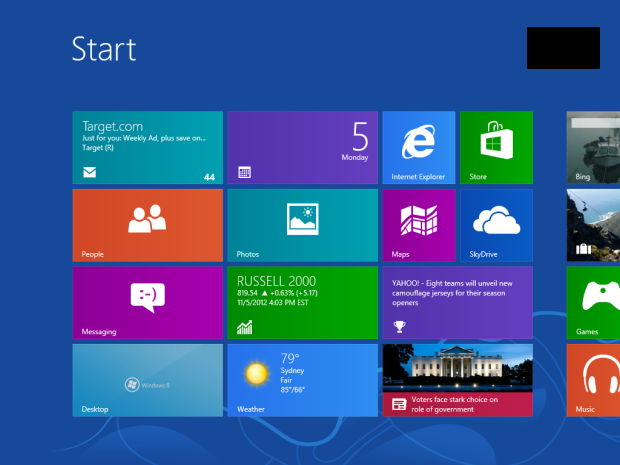This screenshot has width=620, height=465.
Task: Open the Games tile
Action: 593,302
